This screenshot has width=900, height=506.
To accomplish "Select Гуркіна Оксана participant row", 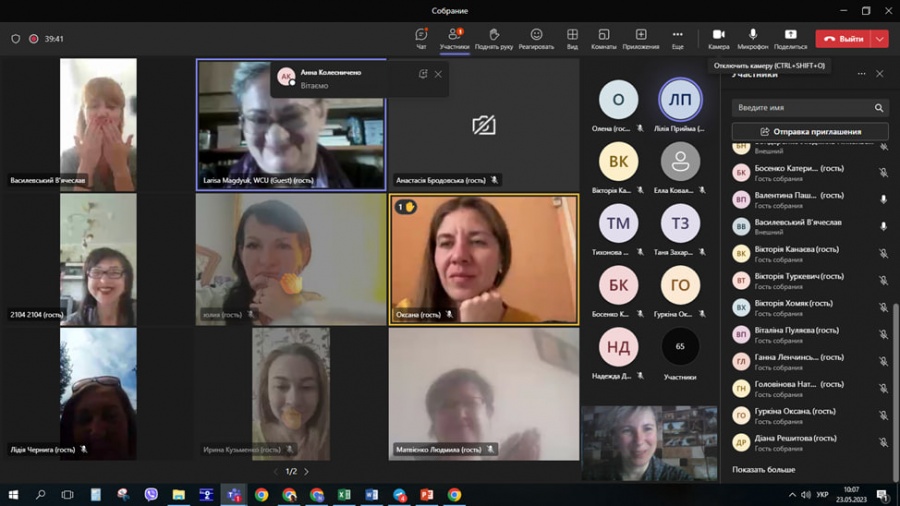I will [x=809, y=415].
